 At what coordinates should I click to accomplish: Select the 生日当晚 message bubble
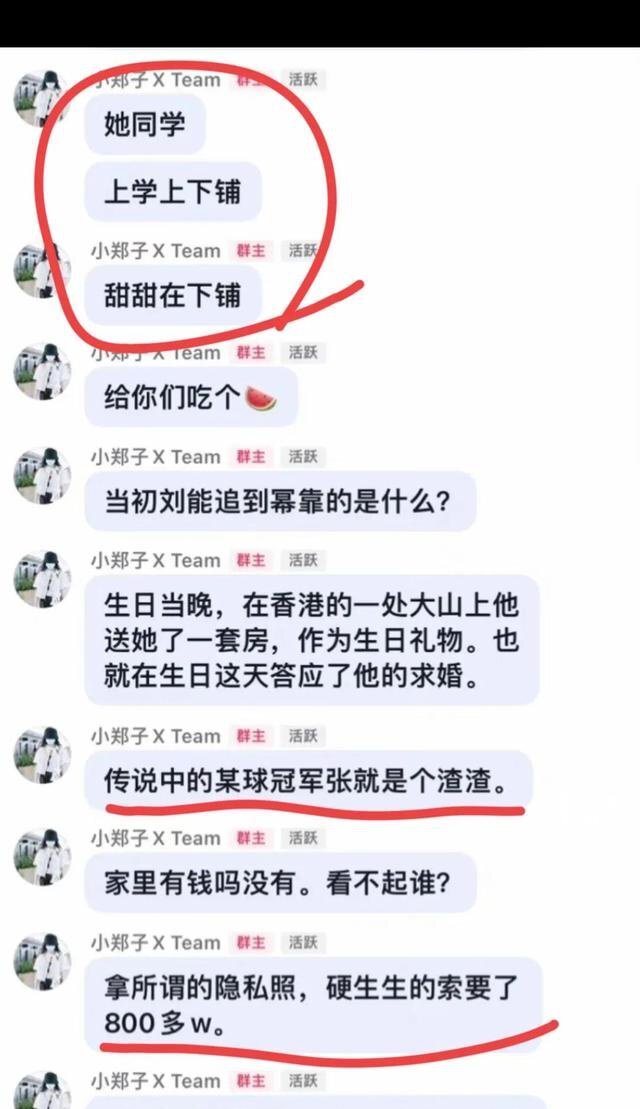(312, 640)
